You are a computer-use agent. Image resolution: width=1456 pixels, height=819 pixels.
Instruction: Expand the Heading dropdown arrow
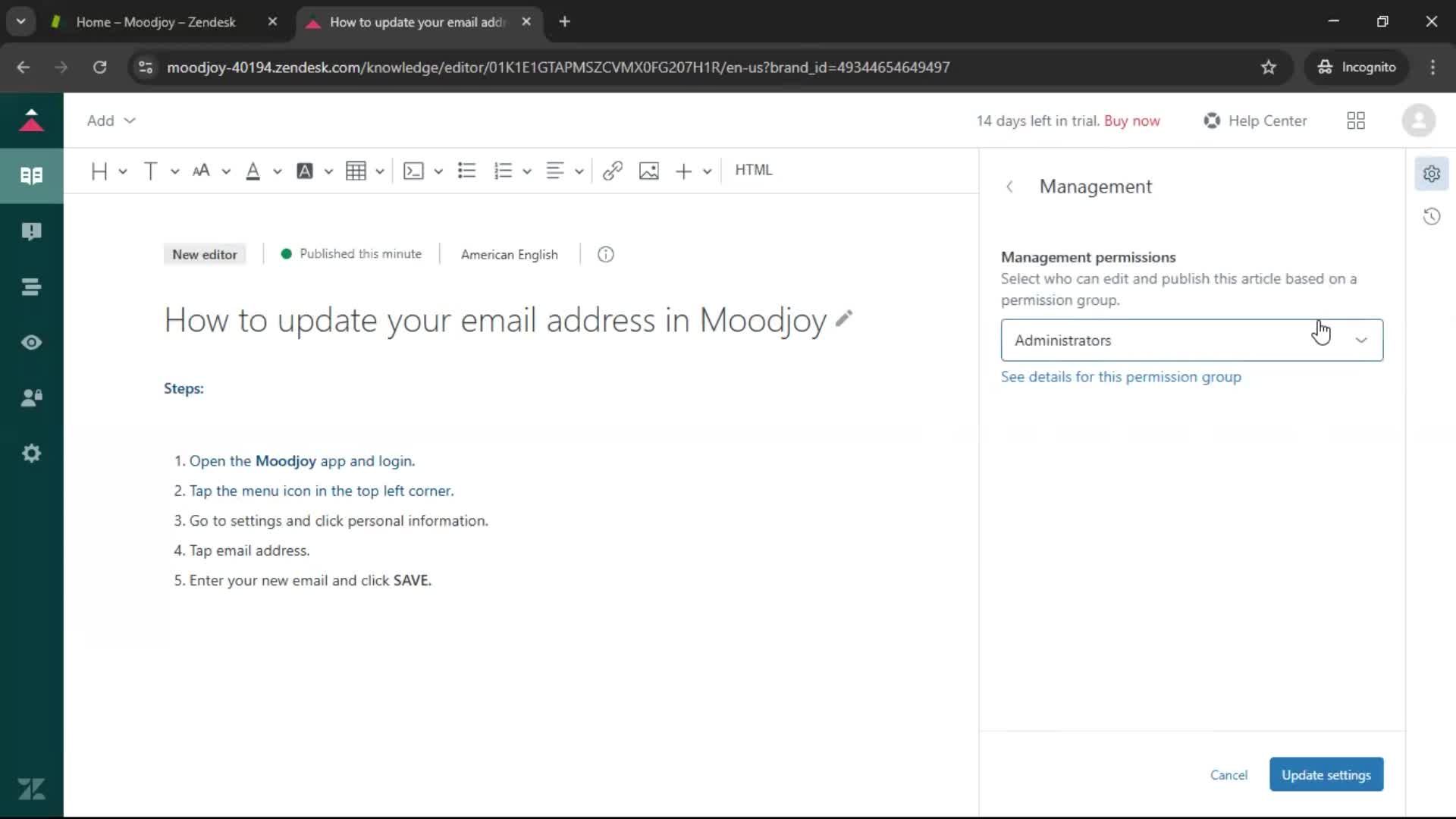pos(123,171)
